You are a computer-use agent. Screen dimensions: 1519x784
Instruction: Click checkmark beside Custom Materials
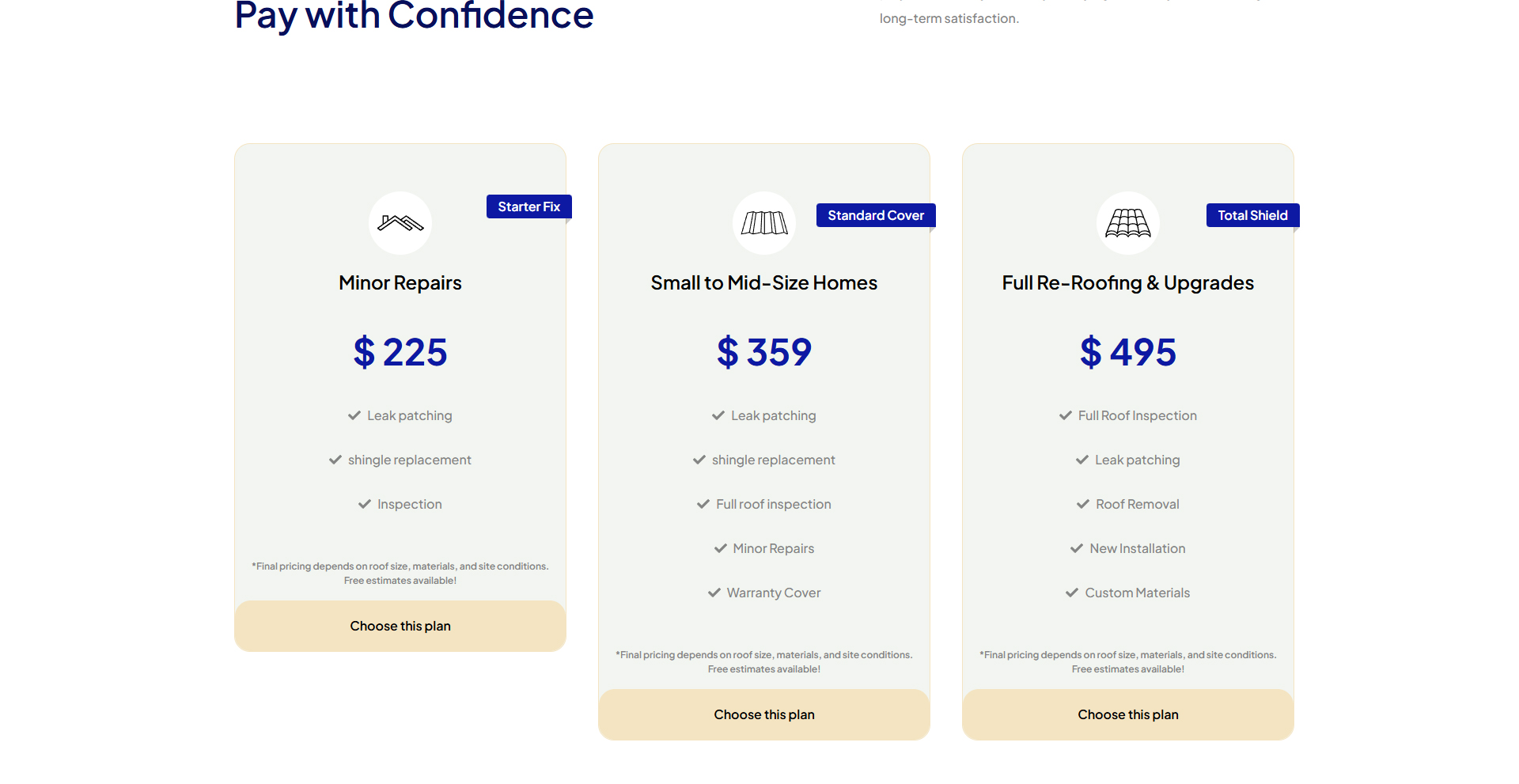click(x=1072, y=593)
